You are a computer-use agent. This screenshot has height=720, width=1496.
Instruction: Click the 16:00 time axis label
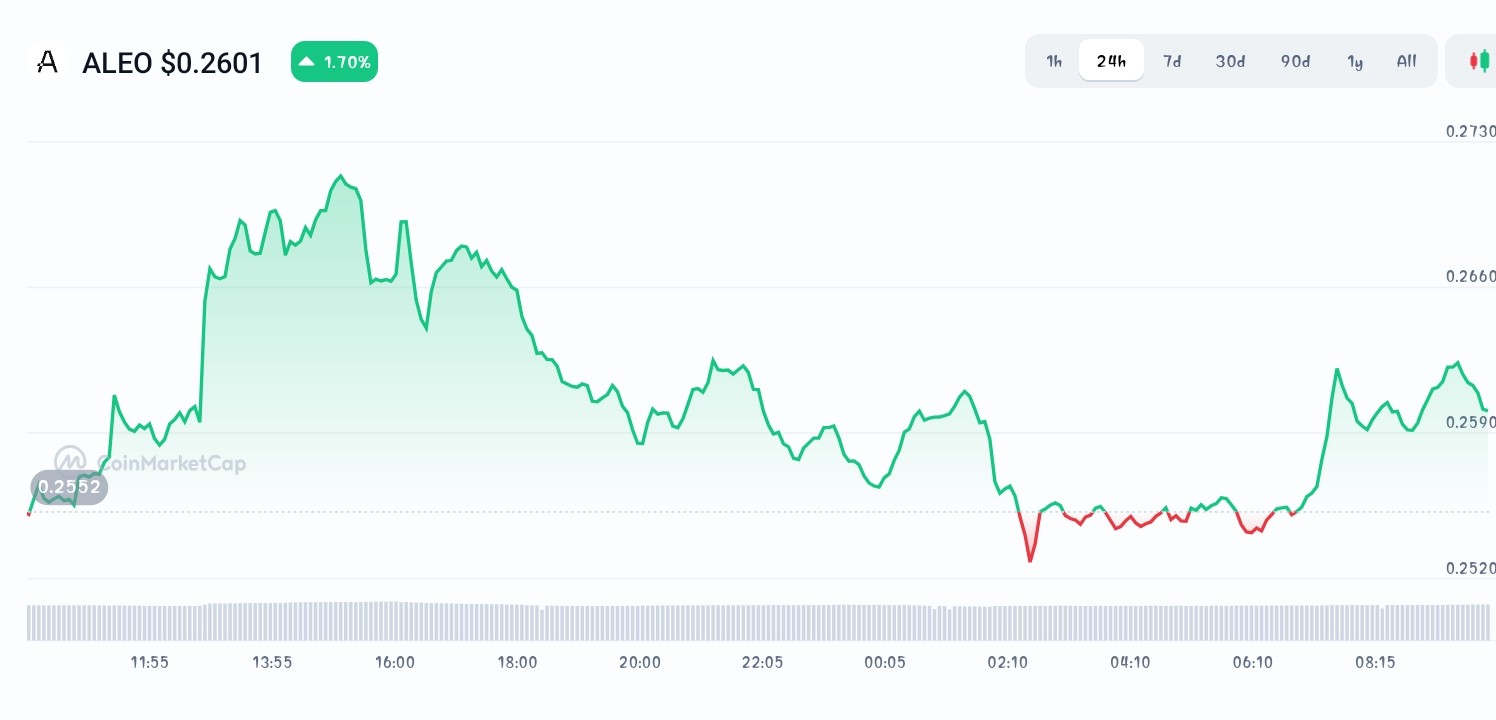click(x=395, y=662)
